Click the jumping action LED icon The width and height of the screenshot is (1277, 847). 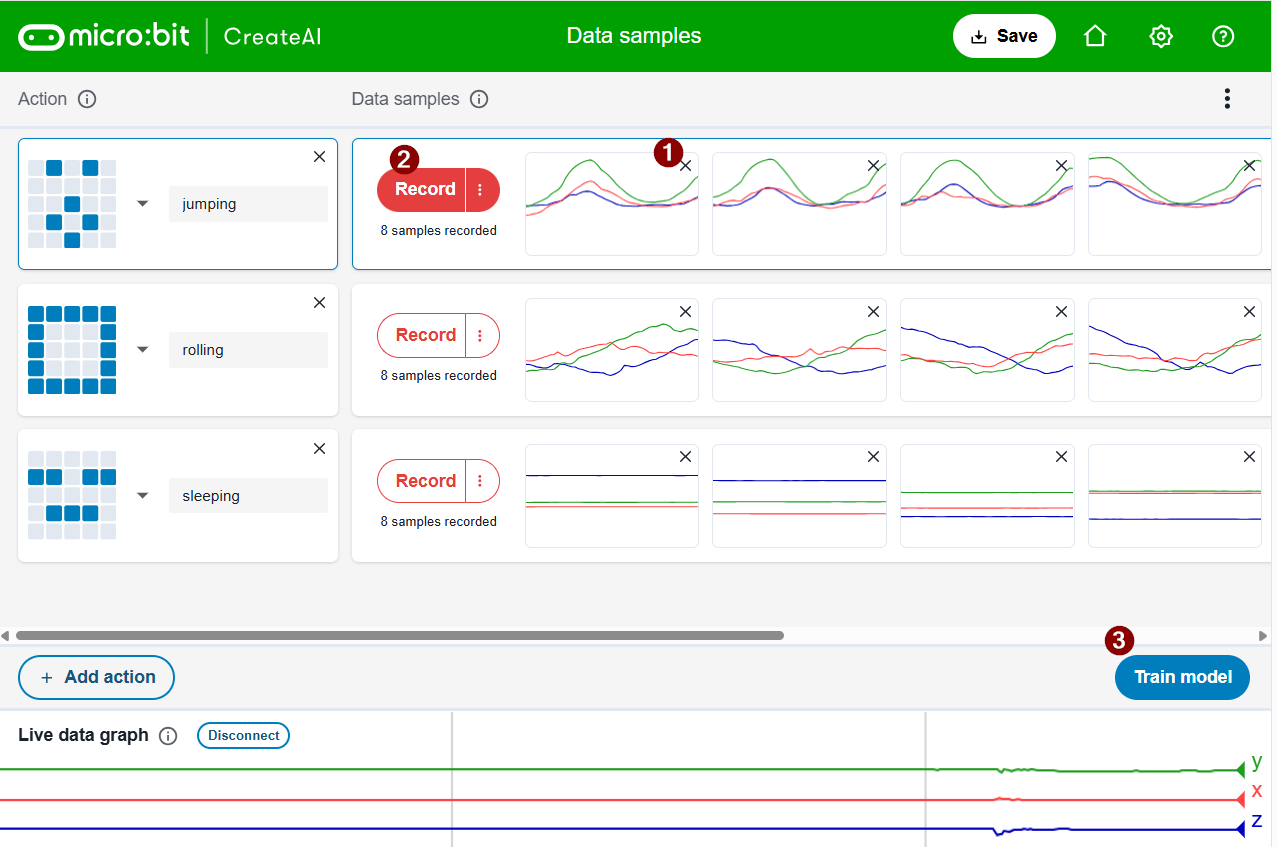point(72,204)
